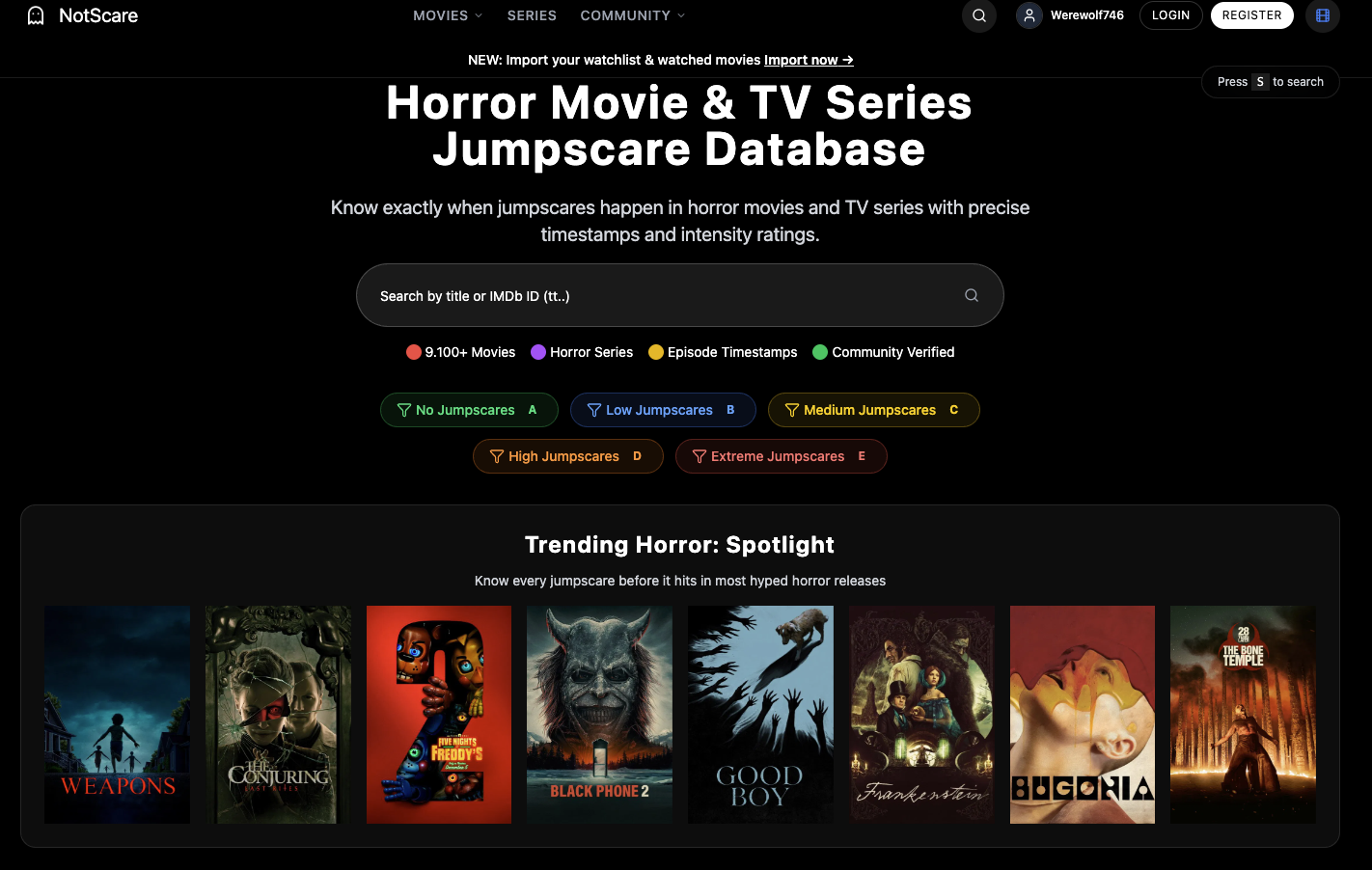Image resolution: width=1372 pixels, height=870 pixels.
Task: Toggle the Low Jumpscares filter
Action: [x=663, y=409]
